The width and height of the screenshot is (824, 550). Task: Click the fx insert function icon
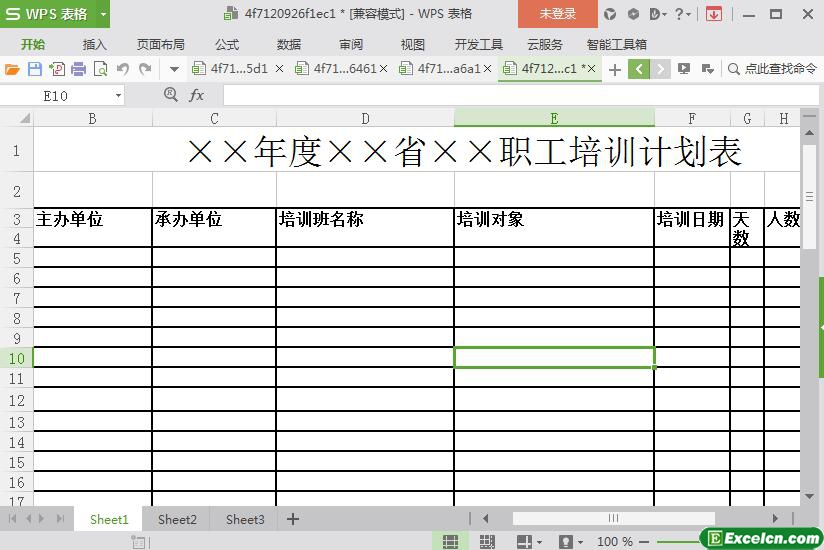[197, 95]
